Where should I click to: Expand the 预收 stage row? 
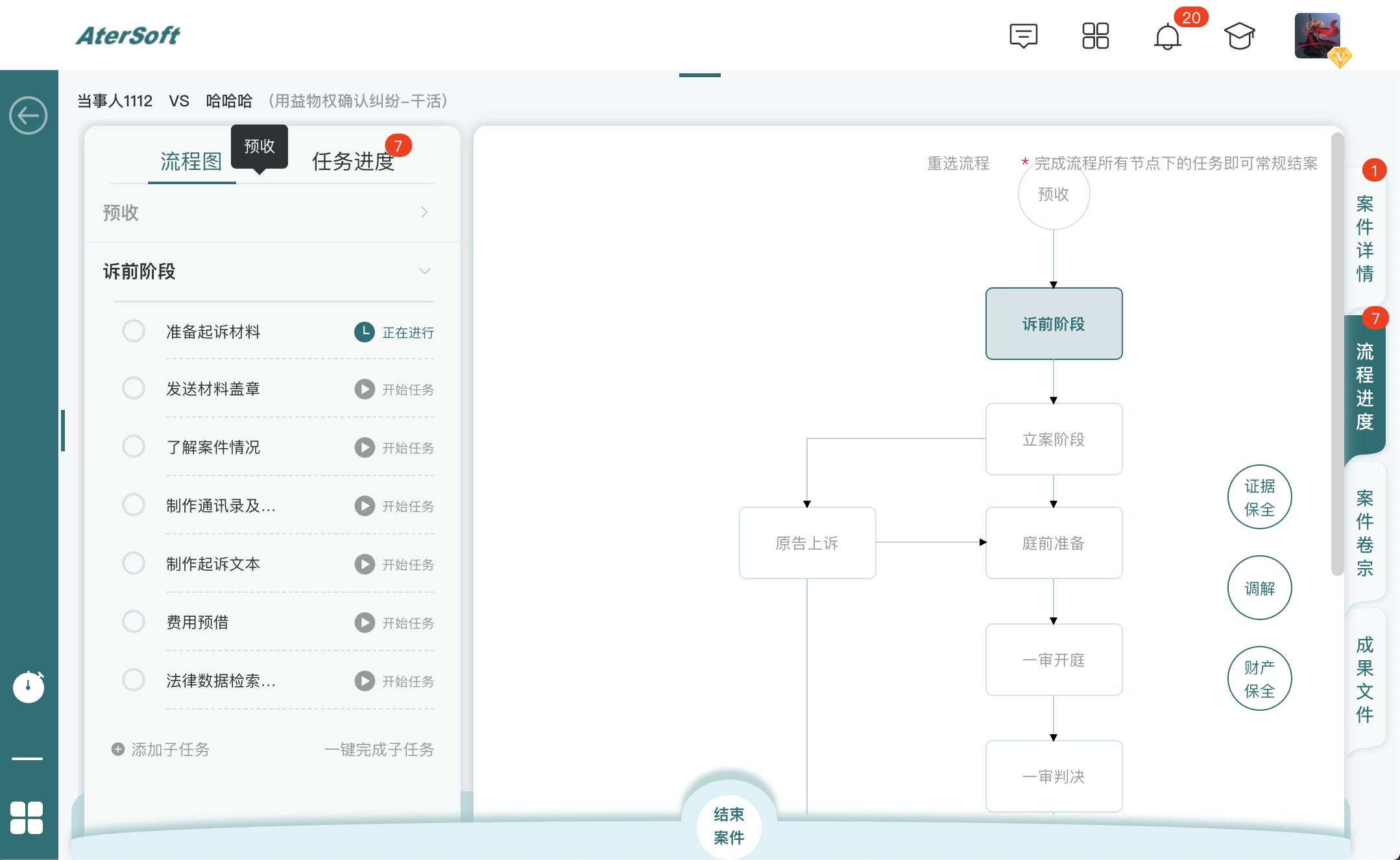click(425, 212)
